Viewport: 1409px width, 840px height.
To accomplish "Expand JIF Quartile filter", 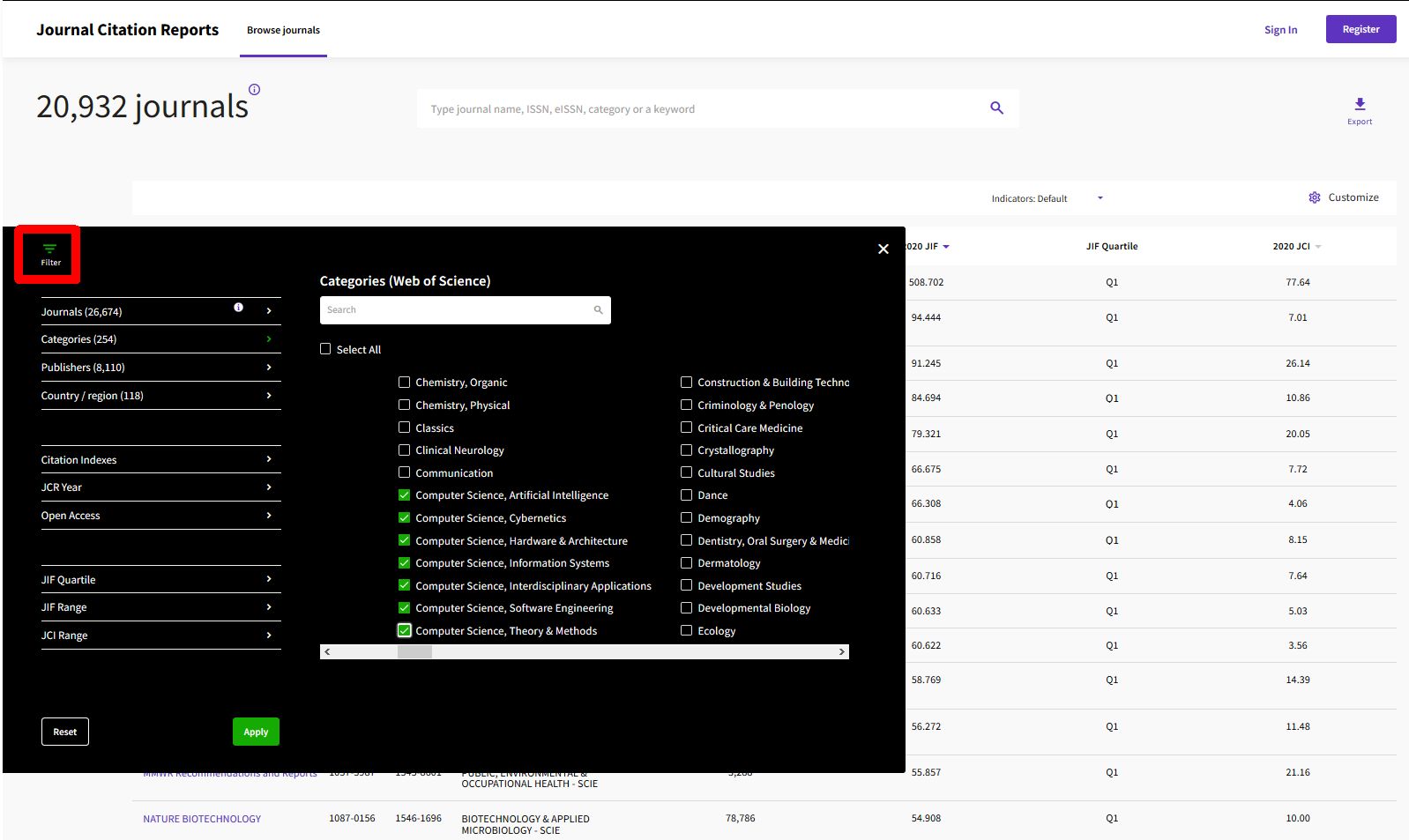I will pos(160,580).
